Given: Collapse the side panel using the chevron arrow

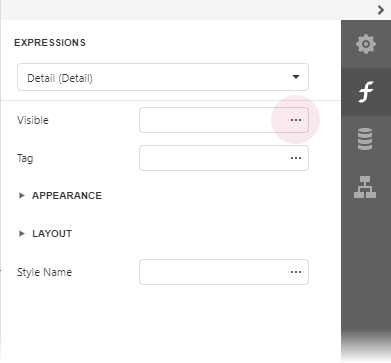Looking at the screenshot, I should pyautogui.click(x=381, y=10).
